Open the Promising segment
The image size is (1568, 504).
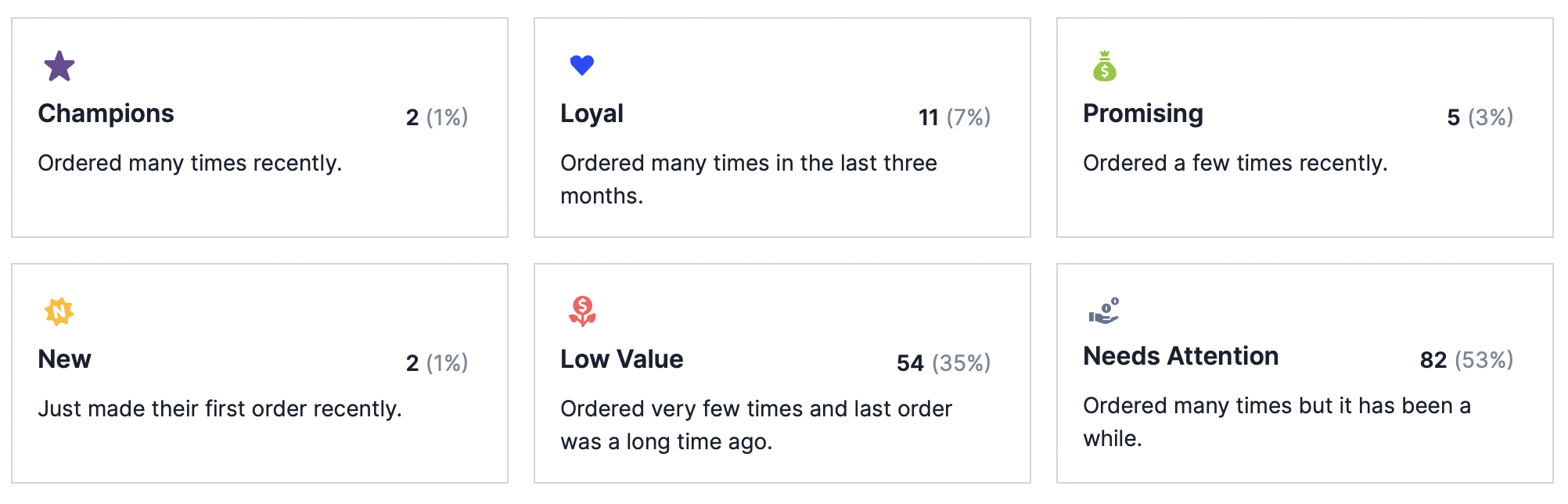tap(1142, 114)
